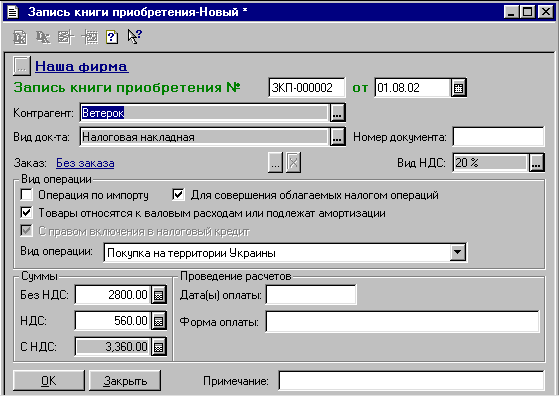Uncheck 'Товары относятся к валовым расходам' checkbox

pyautogui.click(x=26, y=213)
